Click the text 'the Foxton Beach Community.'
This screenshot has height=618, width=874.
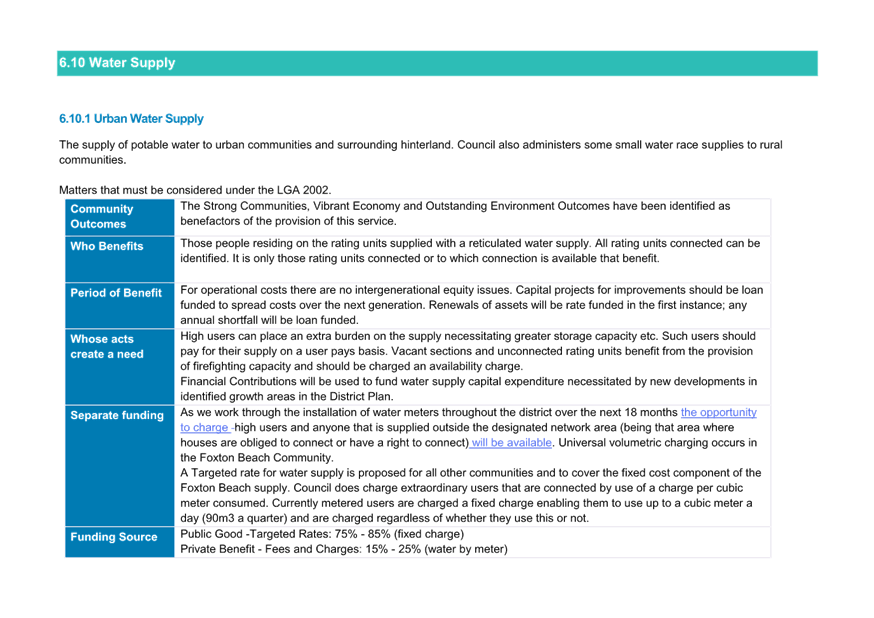[x=256, y=458]
